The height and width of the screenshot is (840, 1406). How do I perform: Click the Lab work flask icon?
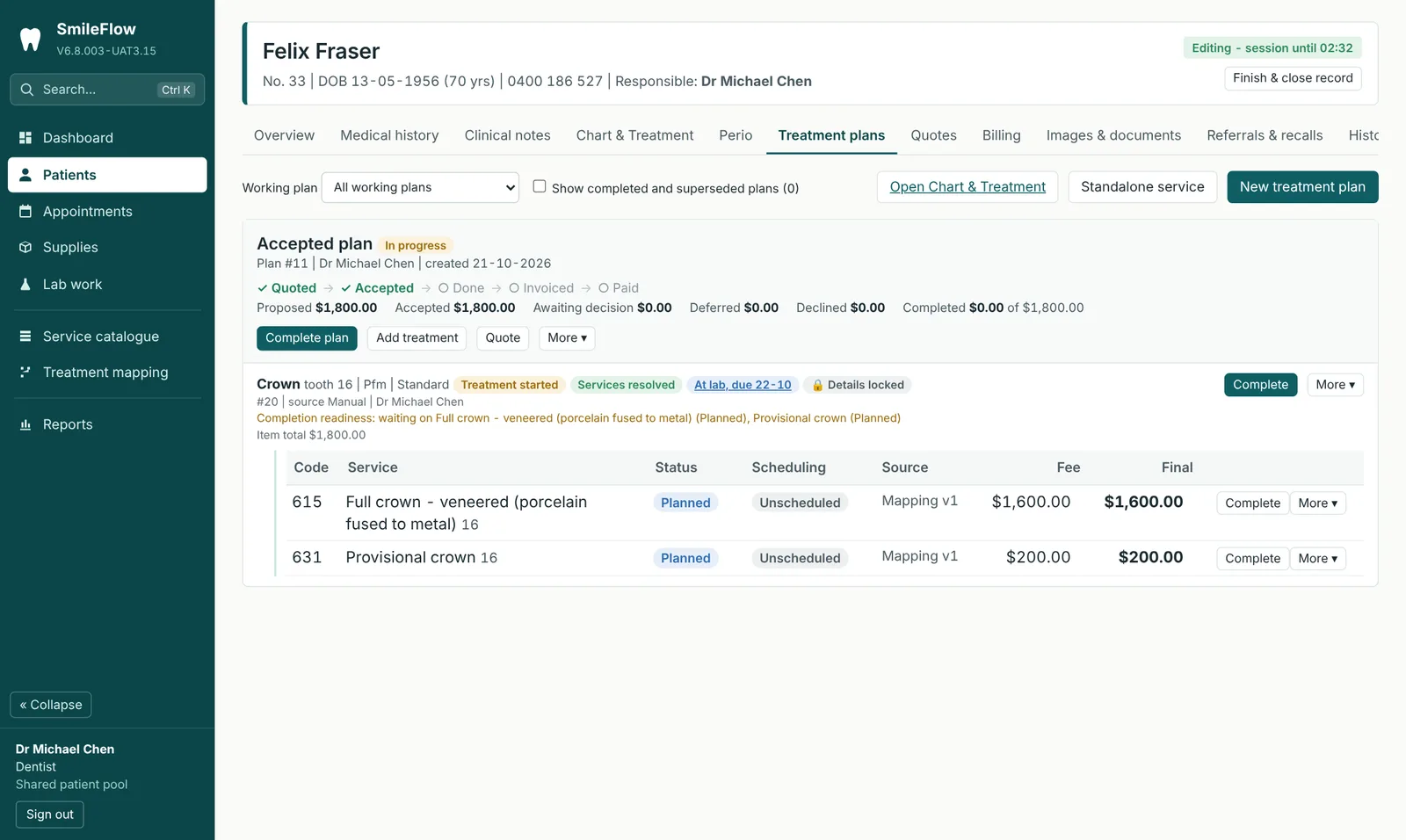(25, 285)
